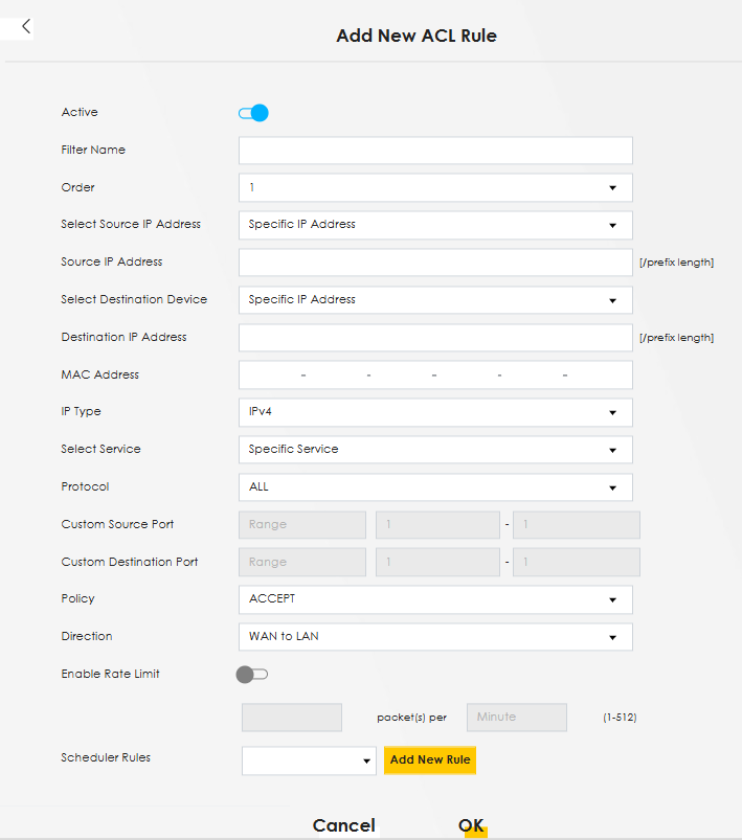Screen dimensions: 742x840
Task: Open the Order dropdown
Action: pyautogui.click(x=435, y=188)
